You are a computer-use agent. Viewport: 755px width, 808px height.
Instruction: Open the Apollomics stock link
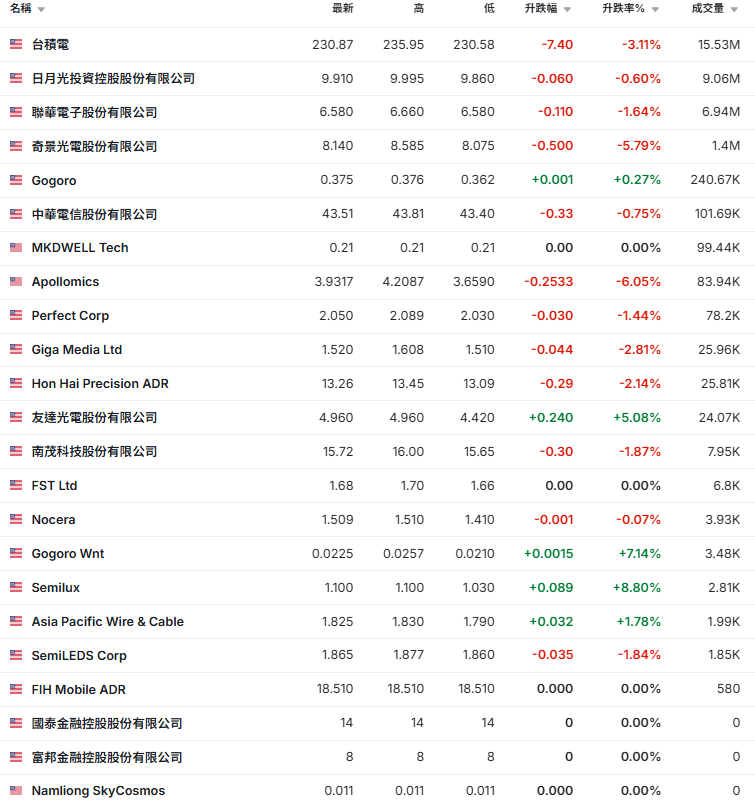click(x=65, y=282)
